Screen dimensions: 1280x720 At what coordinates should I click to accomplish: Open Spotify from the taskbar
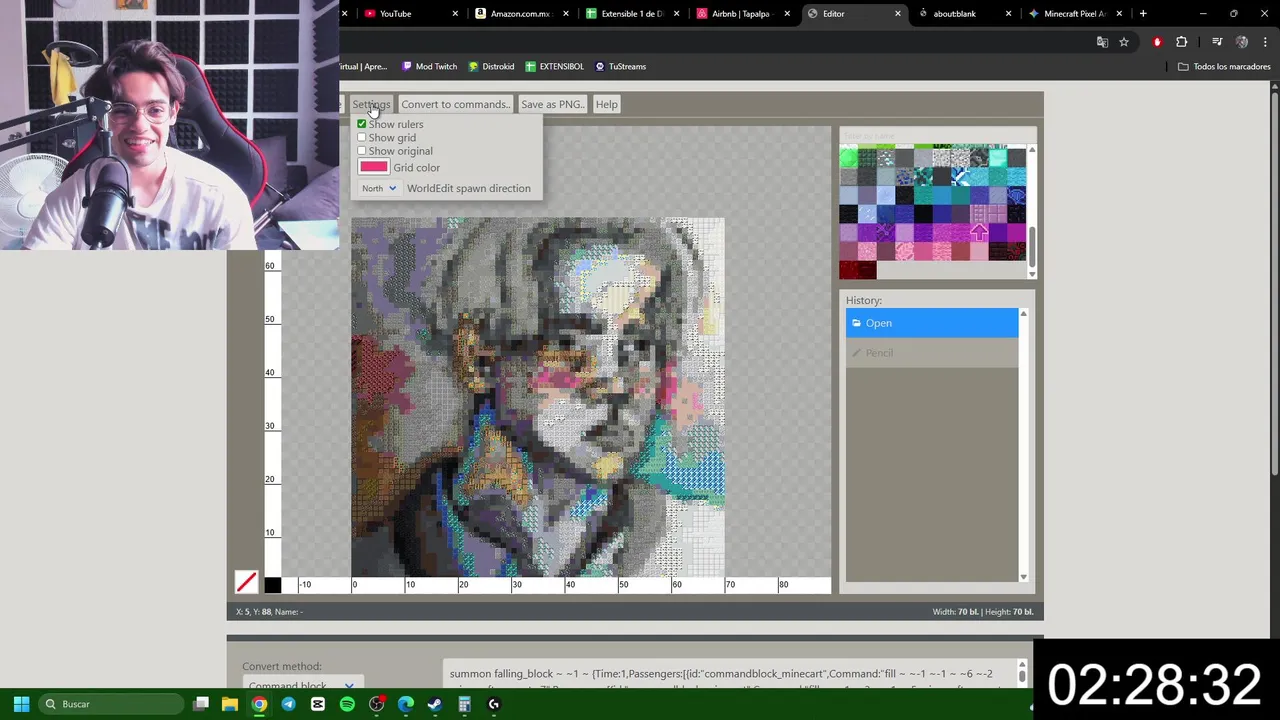coord(347,704)
